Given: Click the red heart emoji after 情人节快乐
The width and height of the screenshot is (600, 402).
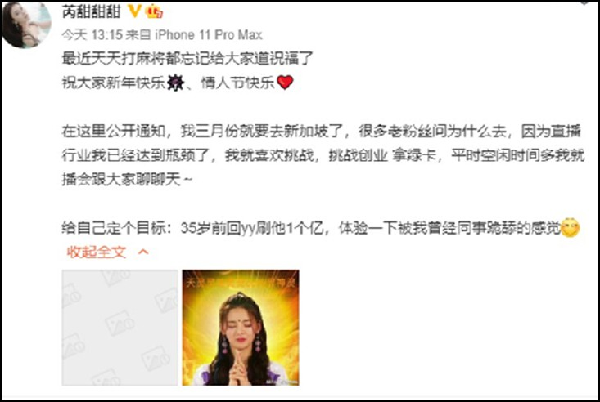Looking at the screenshot, I should click(x=285, y=82).
